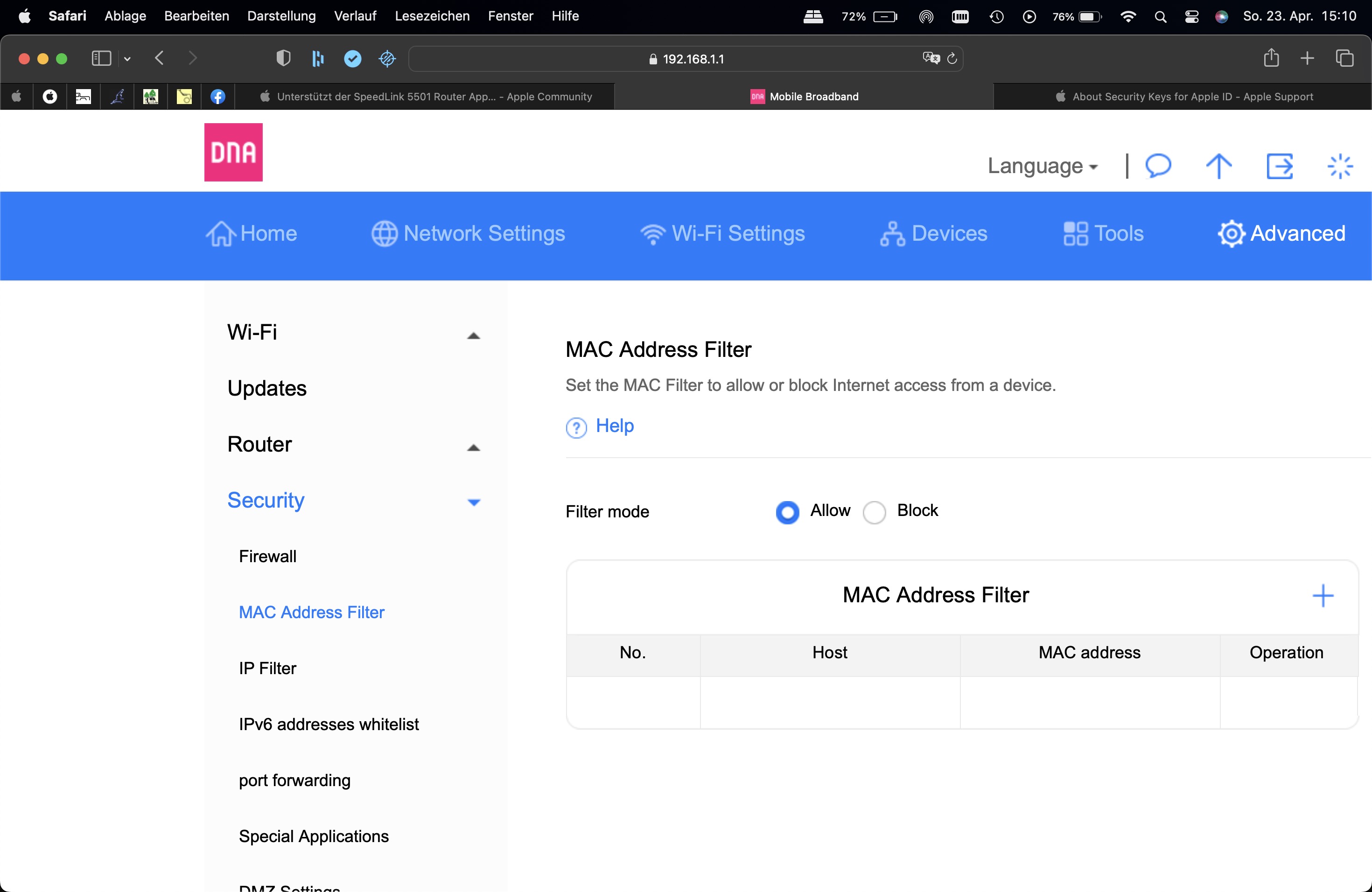Click the logout exit icon
Screen dimensions: 1372x892
tap(1279, 167)
